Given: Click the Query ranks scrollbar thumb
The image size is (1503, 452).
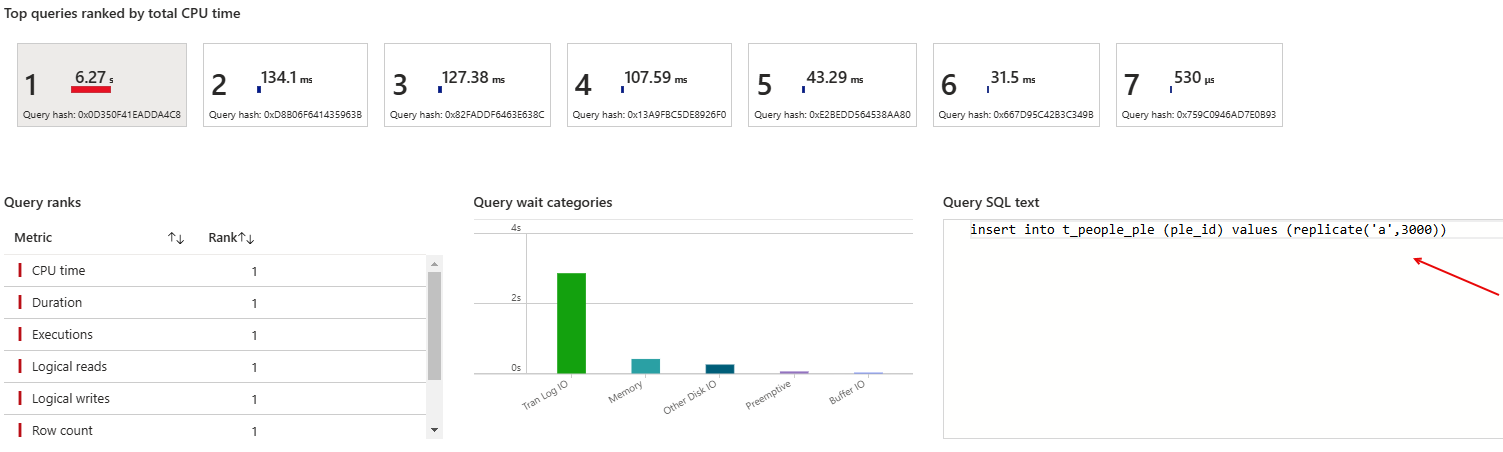Looking at the screenshot, I should (x=434, y=325).
